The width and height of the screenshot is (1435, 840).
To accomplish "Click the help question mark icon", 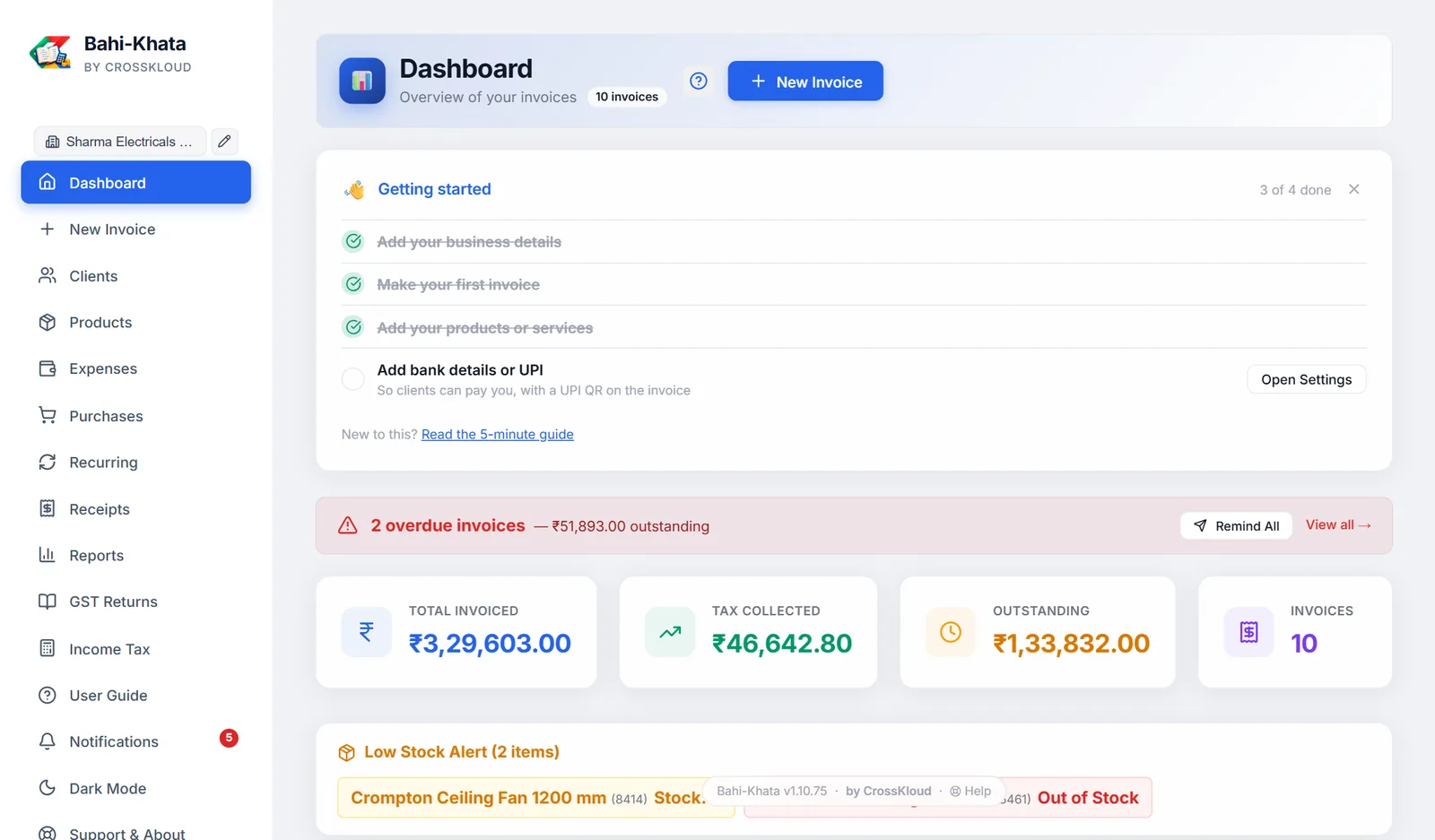I will [699, 82].
